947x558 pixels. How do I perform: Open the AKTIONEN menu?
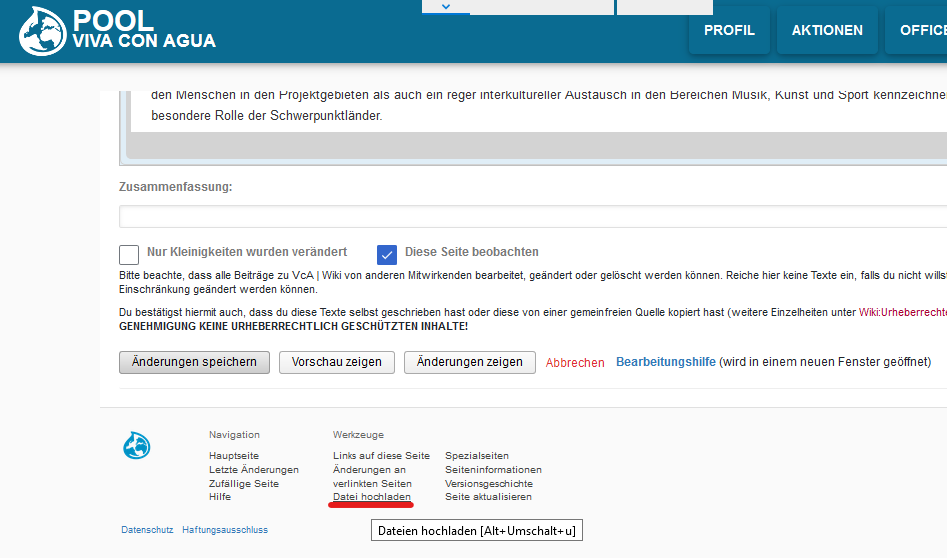point(827,31)
